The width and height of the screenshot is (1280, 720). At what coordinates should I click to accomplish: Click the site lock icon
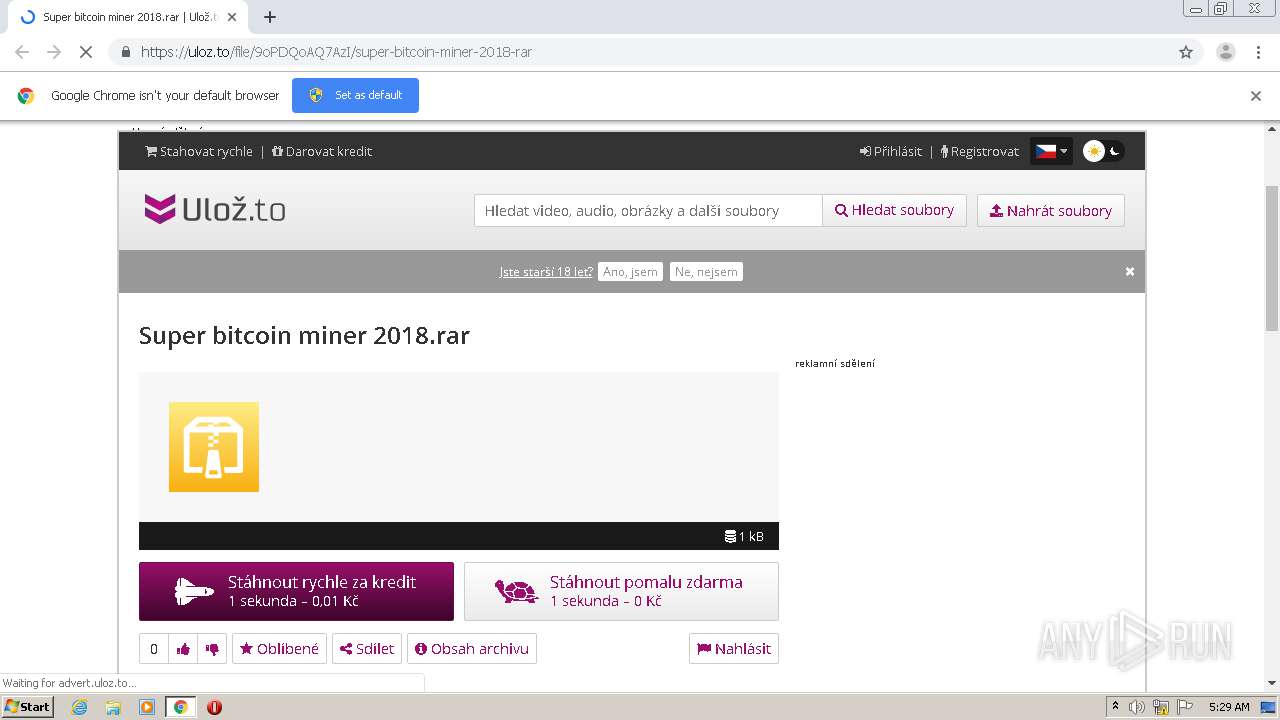125,52
